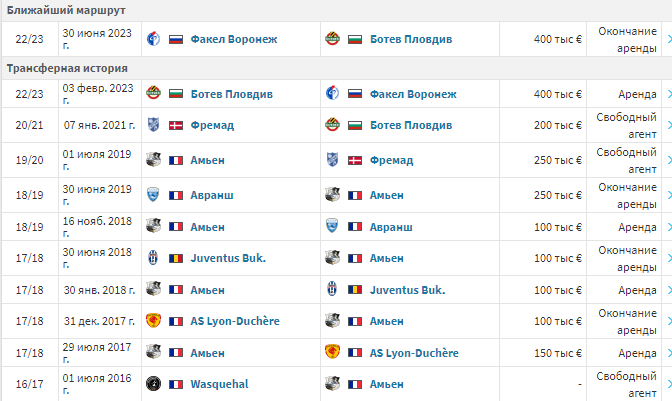Open AS Lyon-Duchère link in 29 July 2017 row
Image resolution: width=672 pixels, height=401 pixels.
[413, 353]
